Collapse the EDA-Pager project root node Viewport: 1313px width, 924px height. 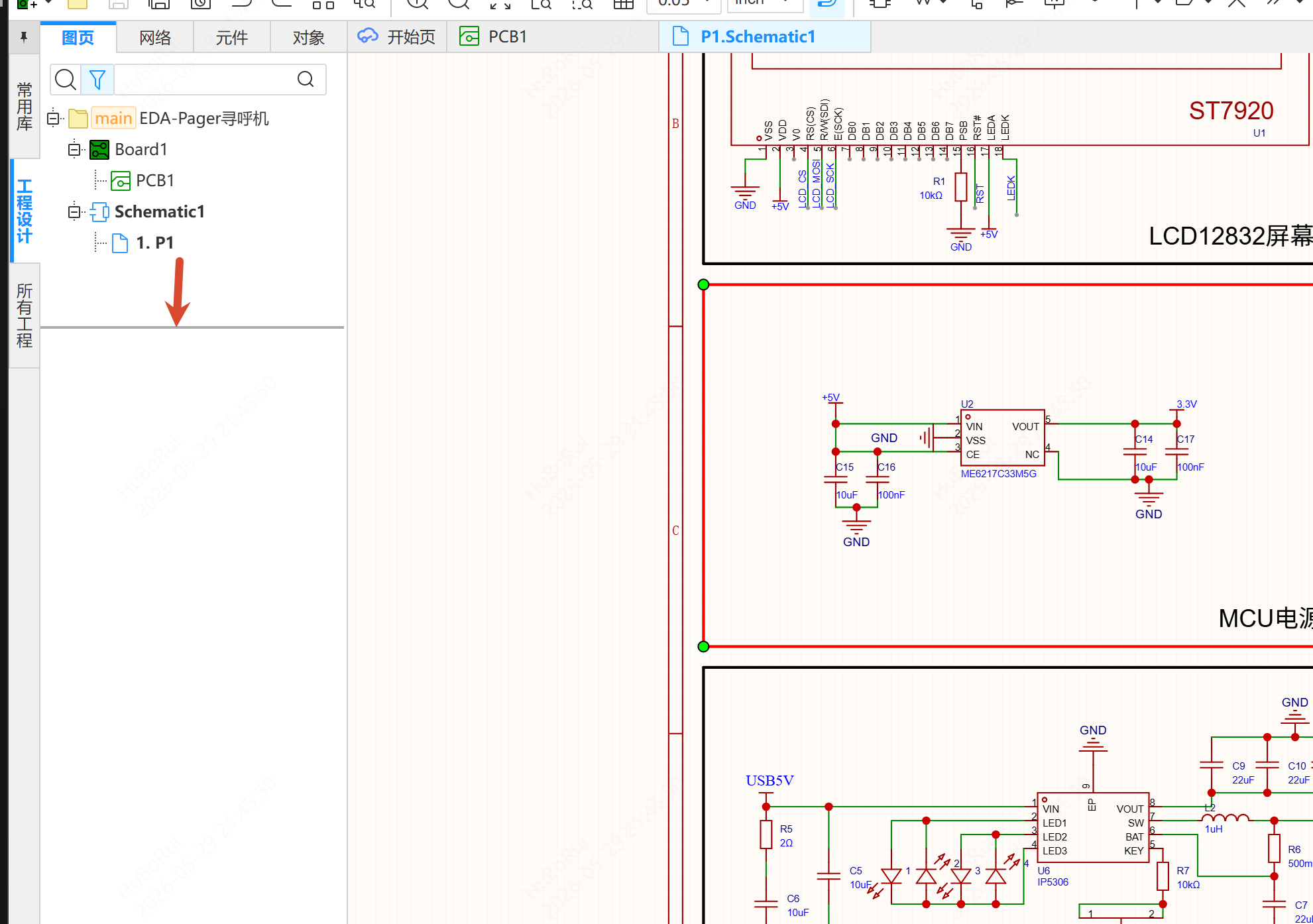click(54, 119)
